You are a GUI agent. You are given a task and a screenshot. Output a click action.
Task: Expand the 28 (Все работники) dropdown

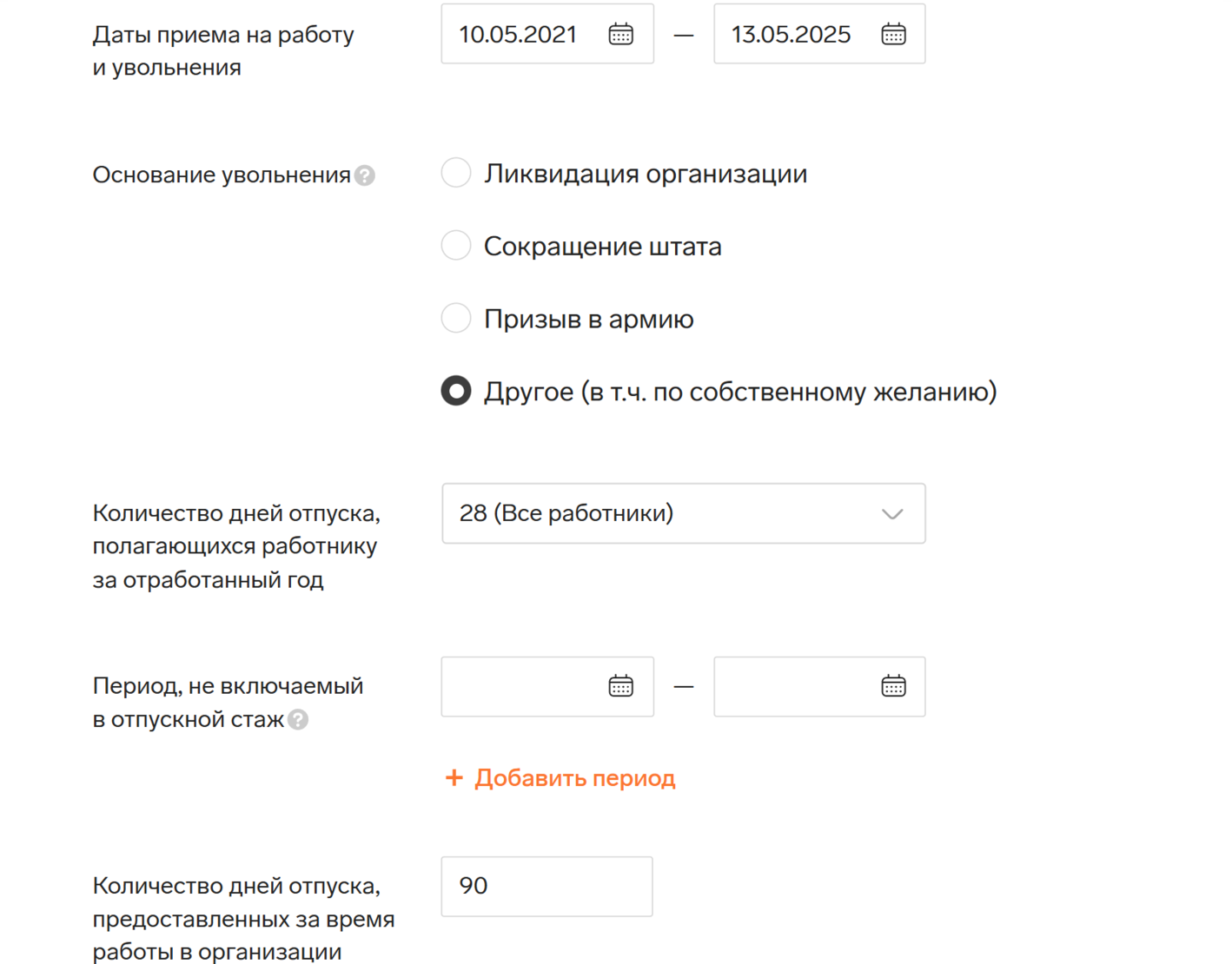pyautogui.click(x=684, y=513)
